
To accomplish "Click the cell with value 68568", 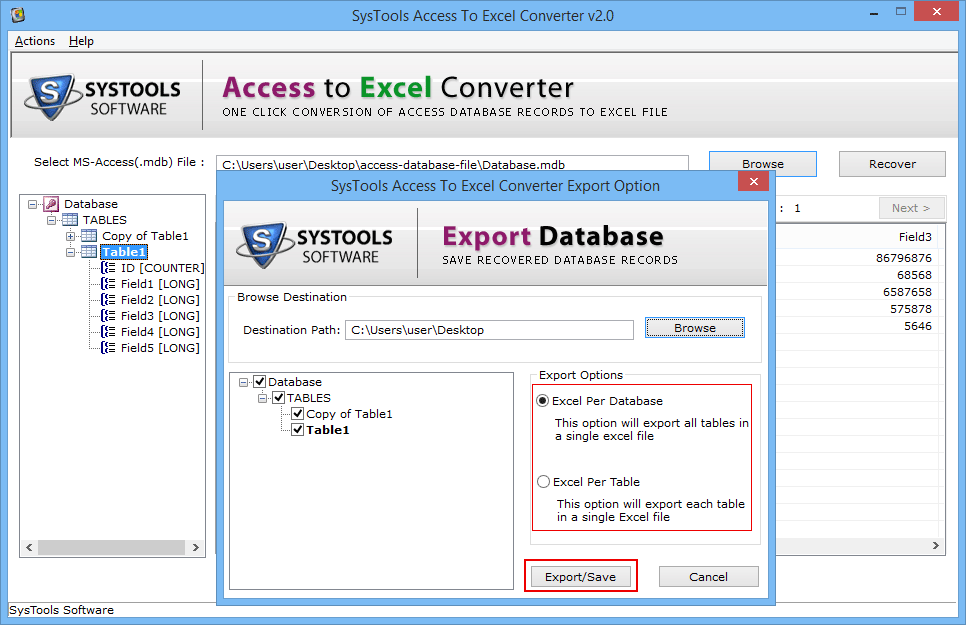I will (x=914, y=275).
